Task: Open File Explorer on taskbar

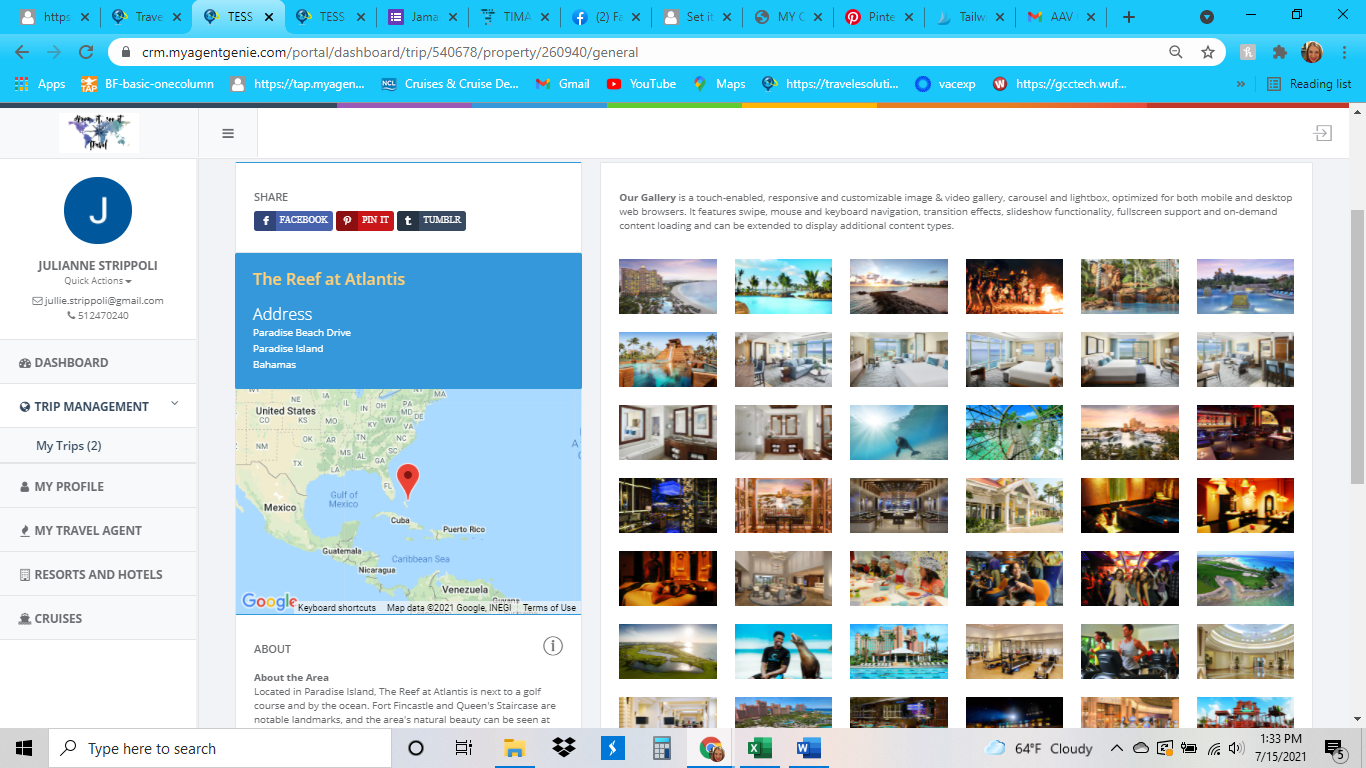Action: coord(515,748)
